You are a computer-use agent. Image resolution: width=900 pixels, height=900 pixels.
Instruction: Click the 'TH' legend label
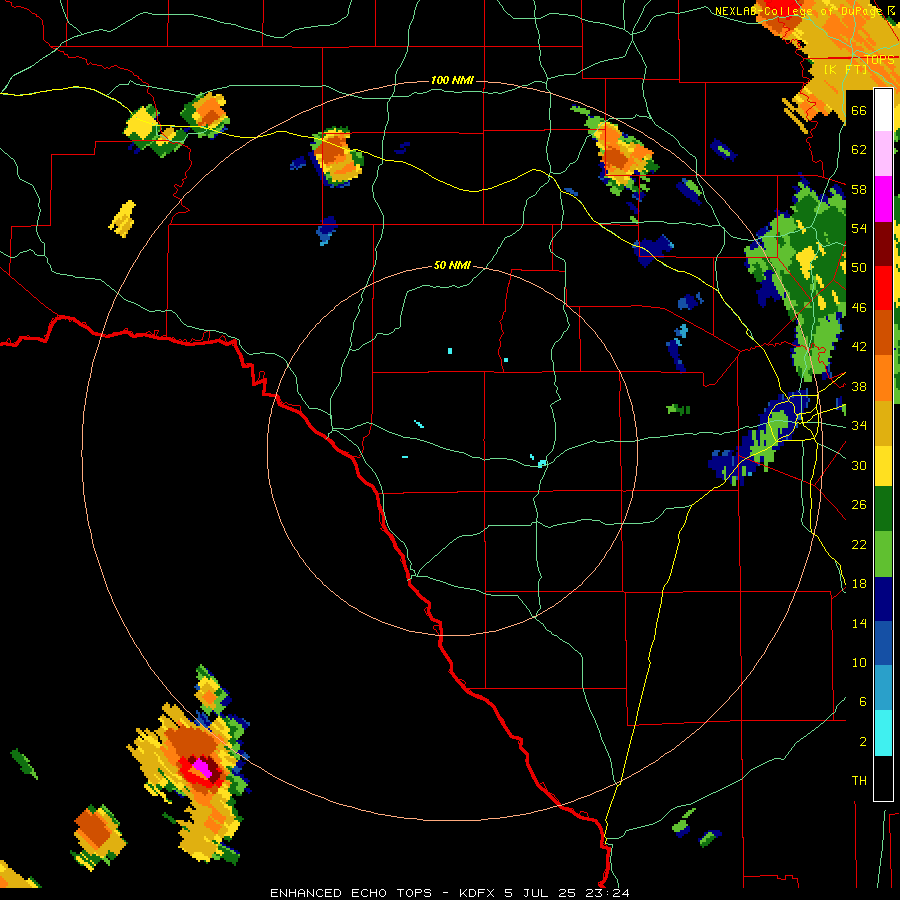click(859, 781)
